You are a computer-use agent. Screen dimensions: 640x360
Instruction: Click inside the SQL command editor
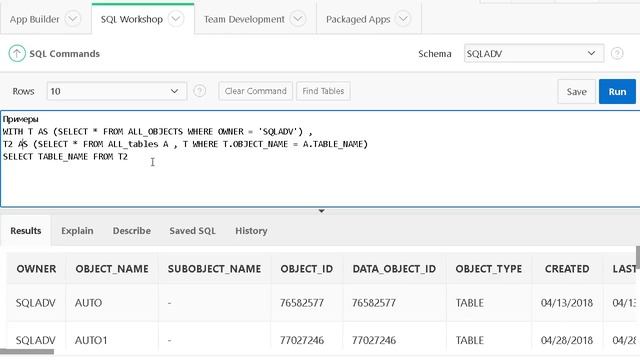pos(320,159)
